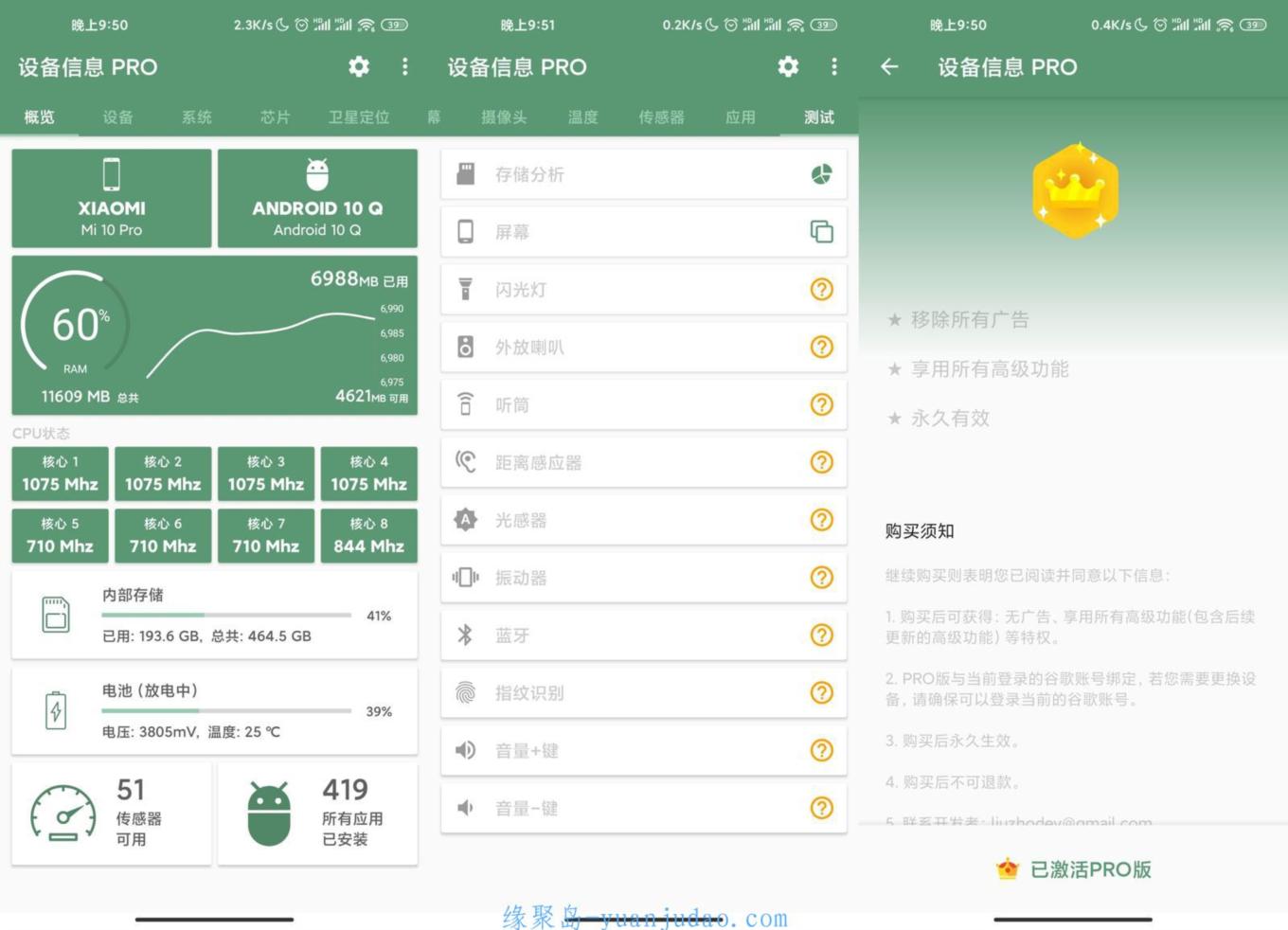Tap the 核心 1 1075 Mhz tile
The width and height of the screenshot is (1288, 930).
tap(61, 474)
